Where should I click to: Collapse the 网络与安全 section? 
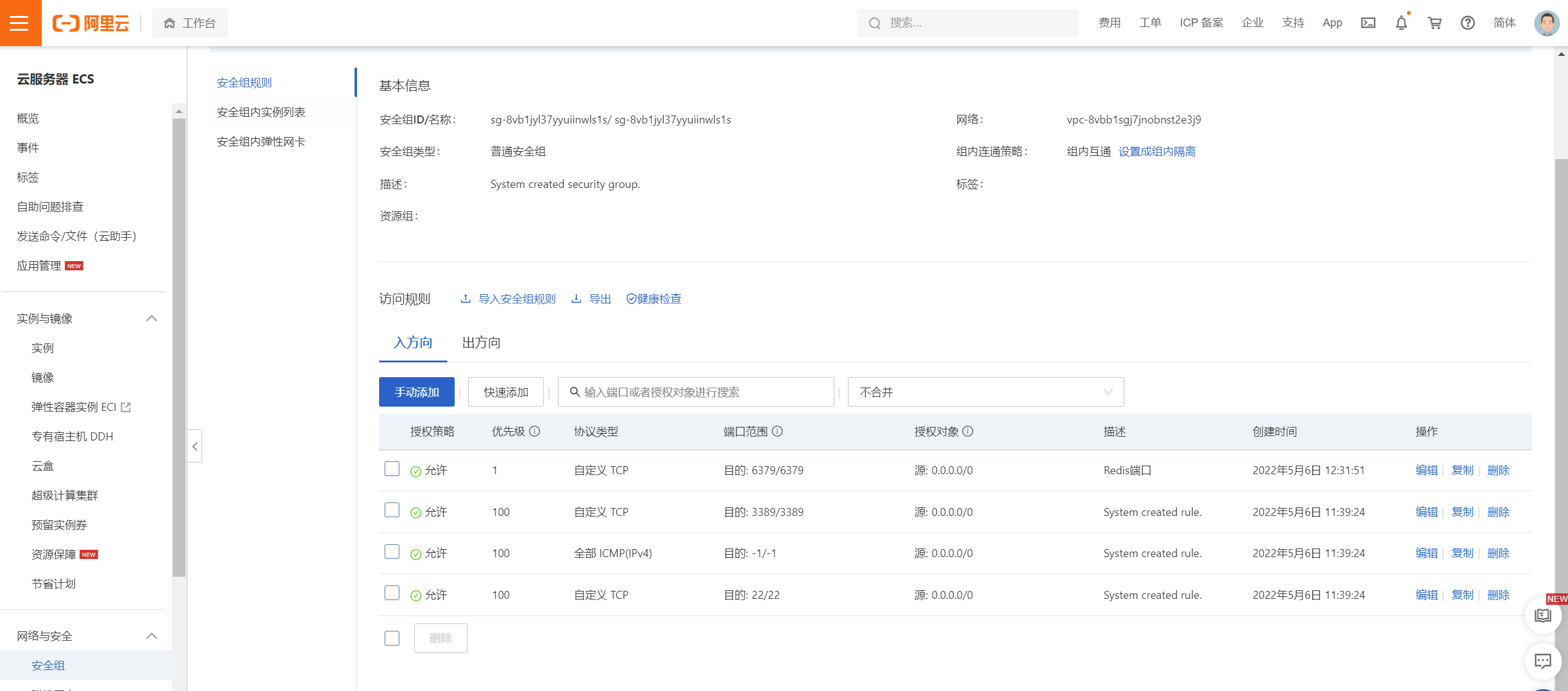point(152,636)
